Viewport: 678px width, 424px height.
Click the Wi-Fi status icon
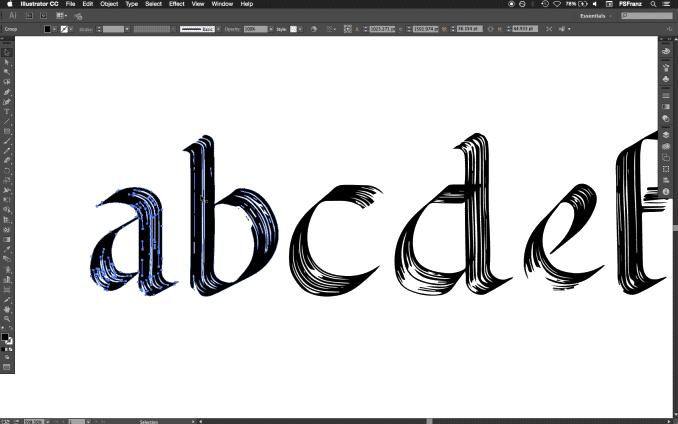557,4
